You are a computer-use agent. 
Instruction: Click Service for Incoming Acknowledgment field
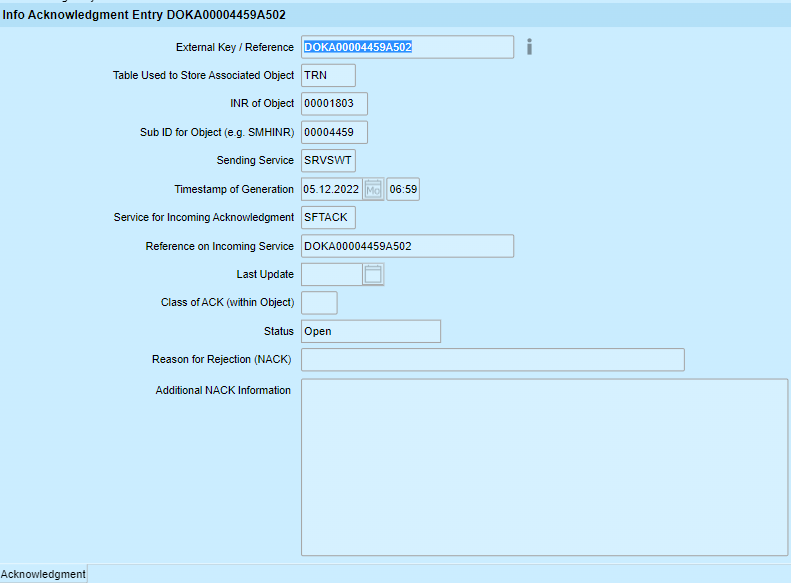click(x=328, y=217)
